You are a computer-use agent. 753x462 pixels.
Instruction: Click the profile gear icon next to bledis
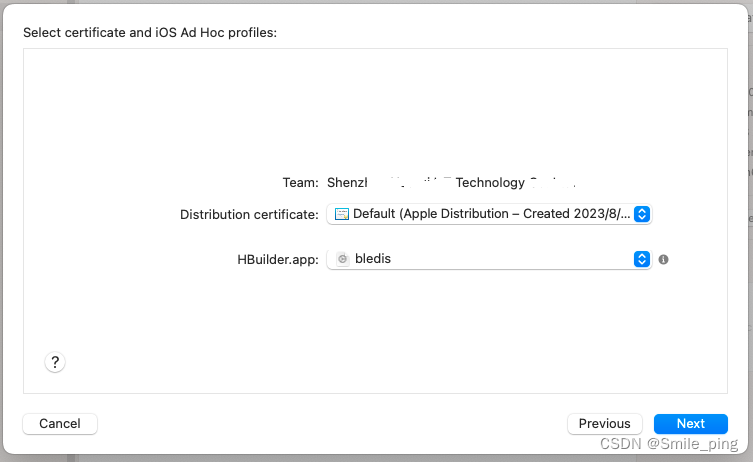tap(342, 259)
